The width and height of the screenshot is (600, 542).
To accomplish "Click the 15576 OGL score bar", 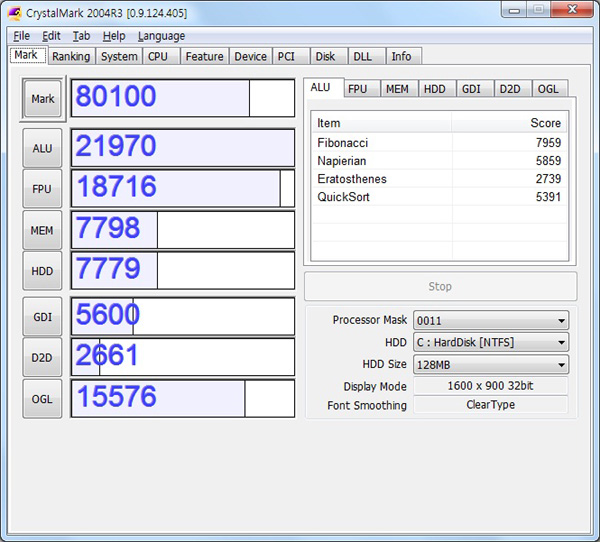I will pyautogui.click(x=183, y=398).
